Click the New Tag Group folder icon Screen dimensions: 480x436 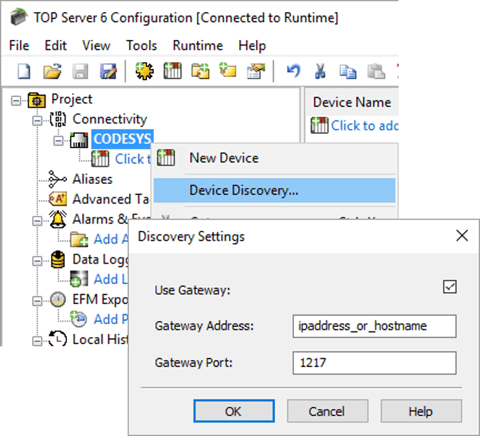(200, 71)
